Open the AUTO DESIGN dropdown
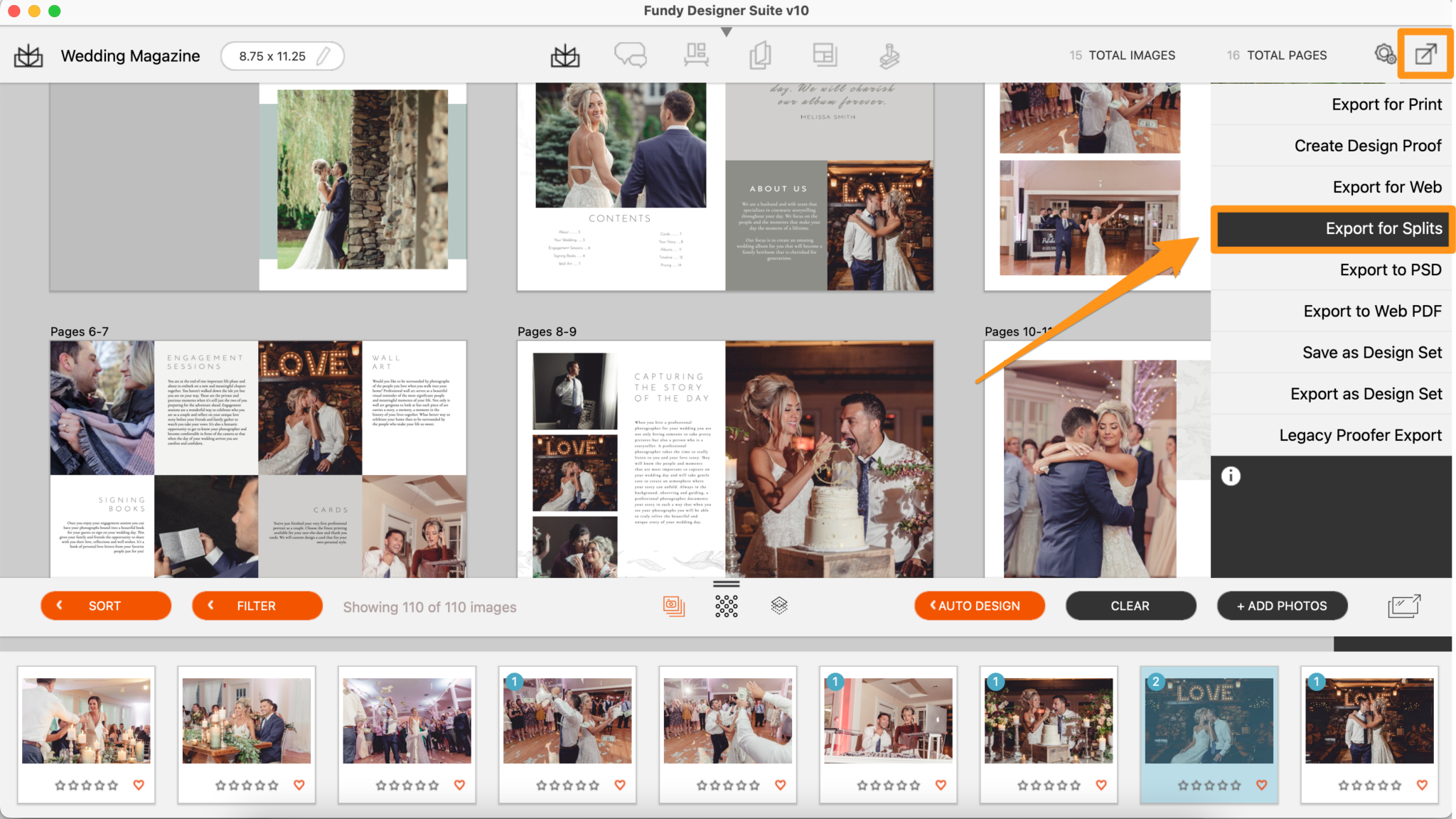Screen dimensions: 1456x819 point(979,606)
